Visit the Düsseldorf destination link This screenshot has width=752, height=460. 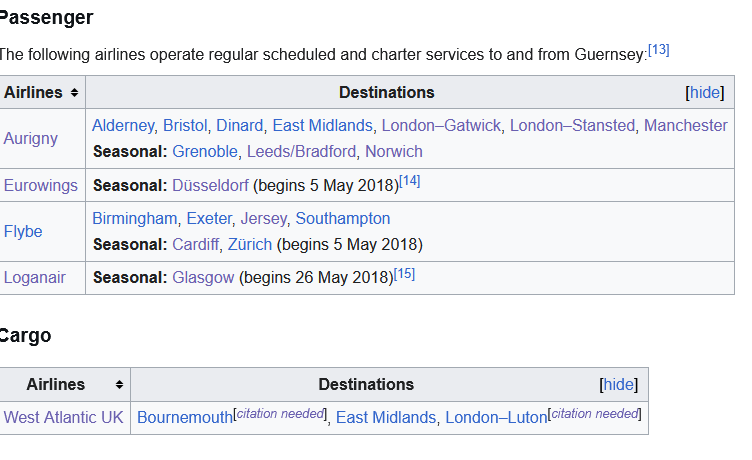click(x=210, y=186)
